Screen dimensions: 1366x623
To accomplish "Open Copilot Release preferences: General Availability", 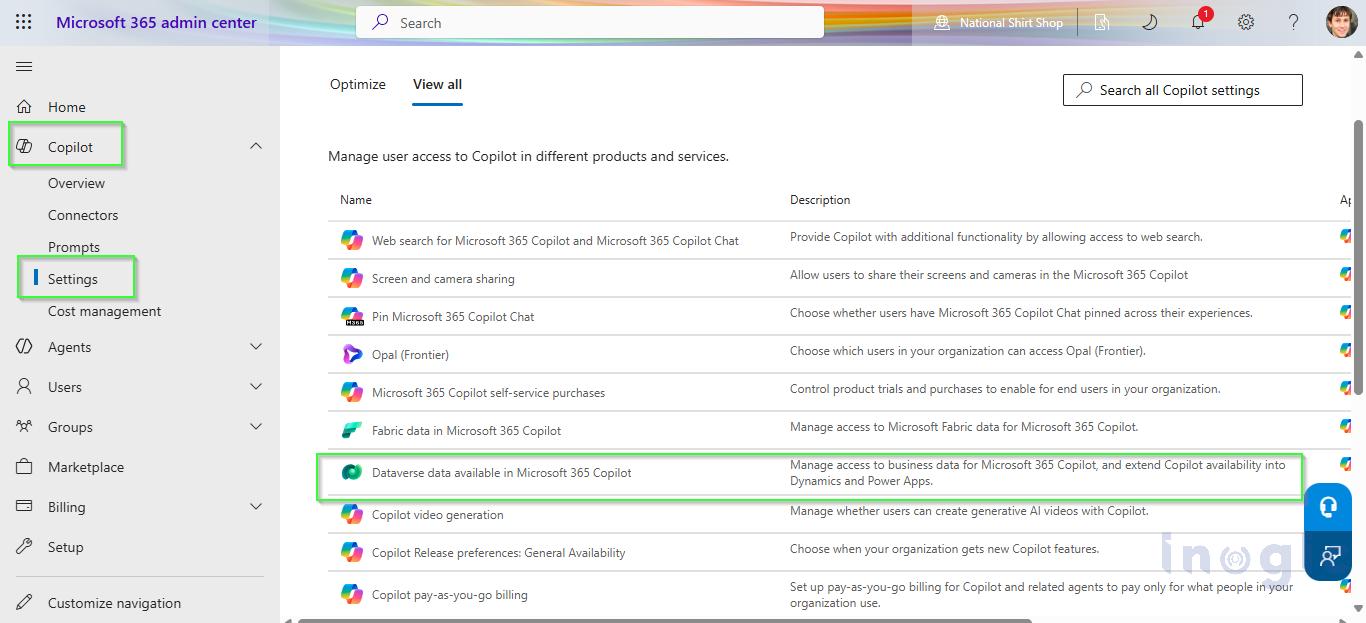I will tap(499, 553).
